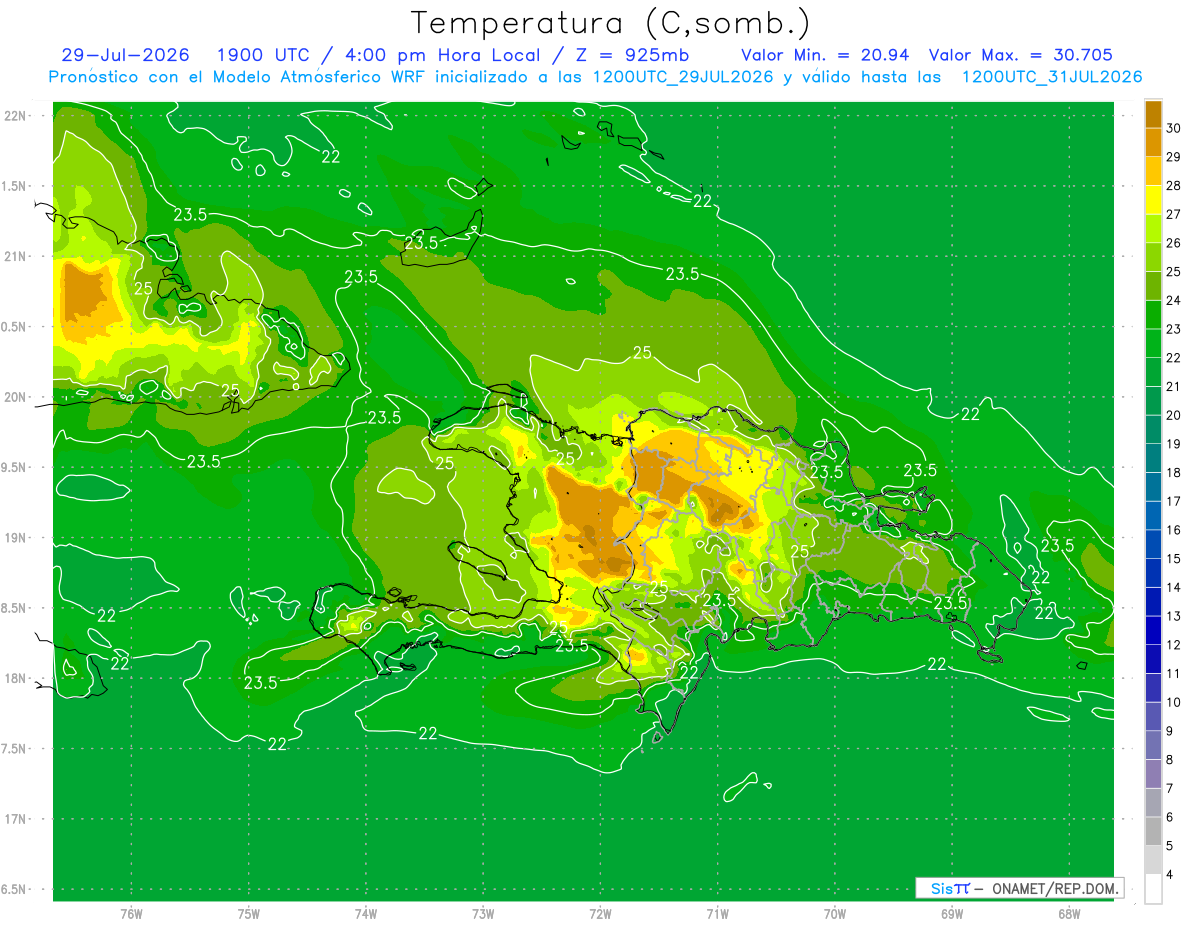The width and height of the screenshot is (1200, 927).
Task: Click the "69W" longitude axis label
Action: pyautogui.click(x=951, y=913)
